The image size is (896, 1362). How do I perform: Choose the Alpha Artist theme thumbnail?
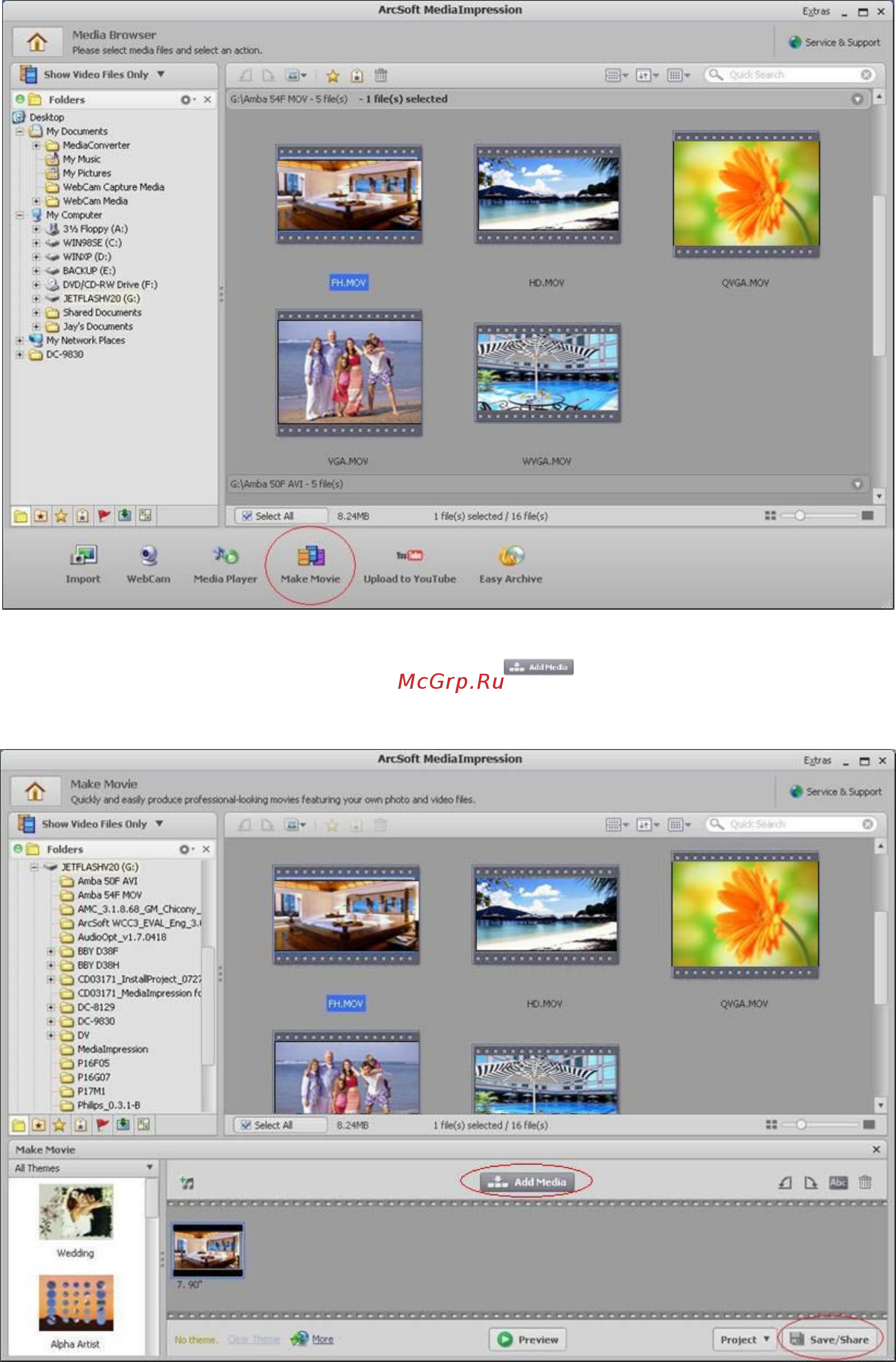[x=76, y=1303]
